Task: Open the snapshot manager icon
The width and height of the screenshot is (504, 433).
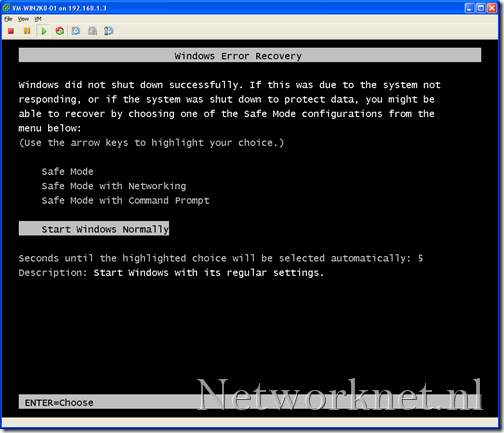Action: pos(109,31)
